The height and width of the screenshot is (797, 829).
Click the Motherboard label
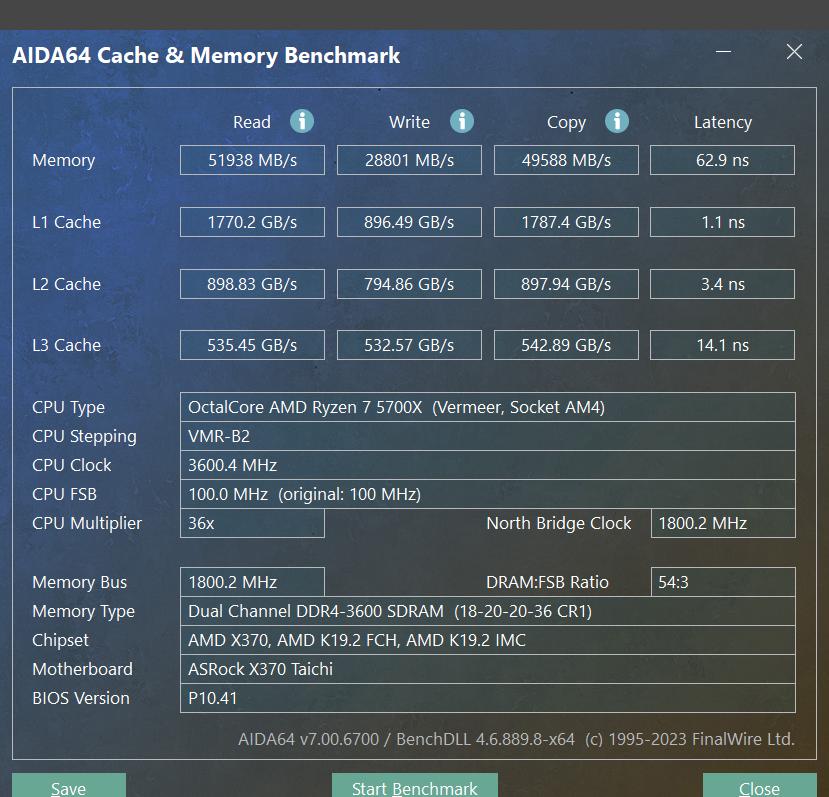click(x=82, y=670)
